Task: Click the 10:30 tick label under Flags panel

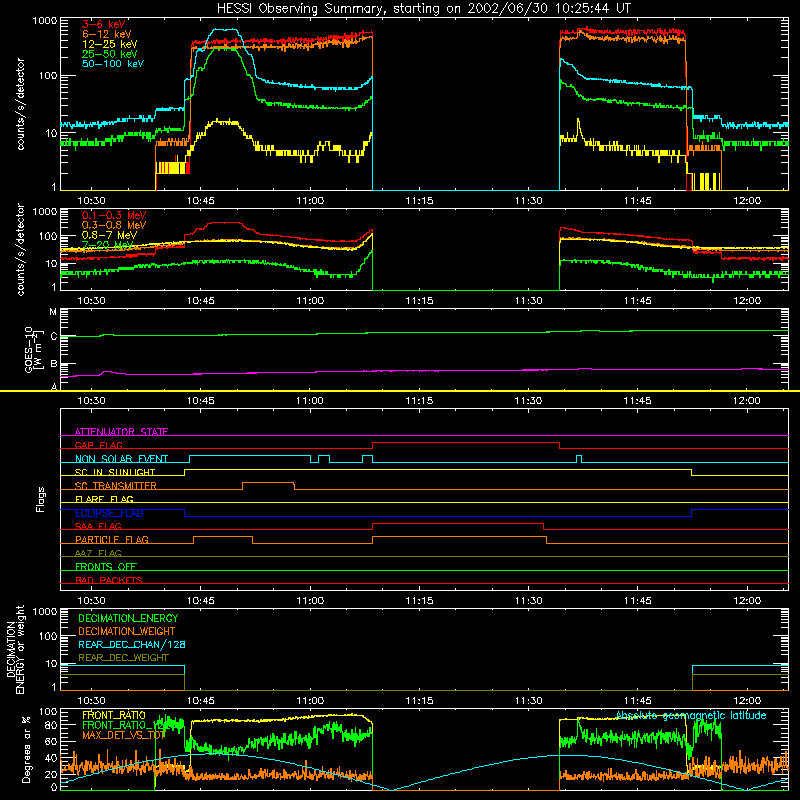Action: [91, 601]
